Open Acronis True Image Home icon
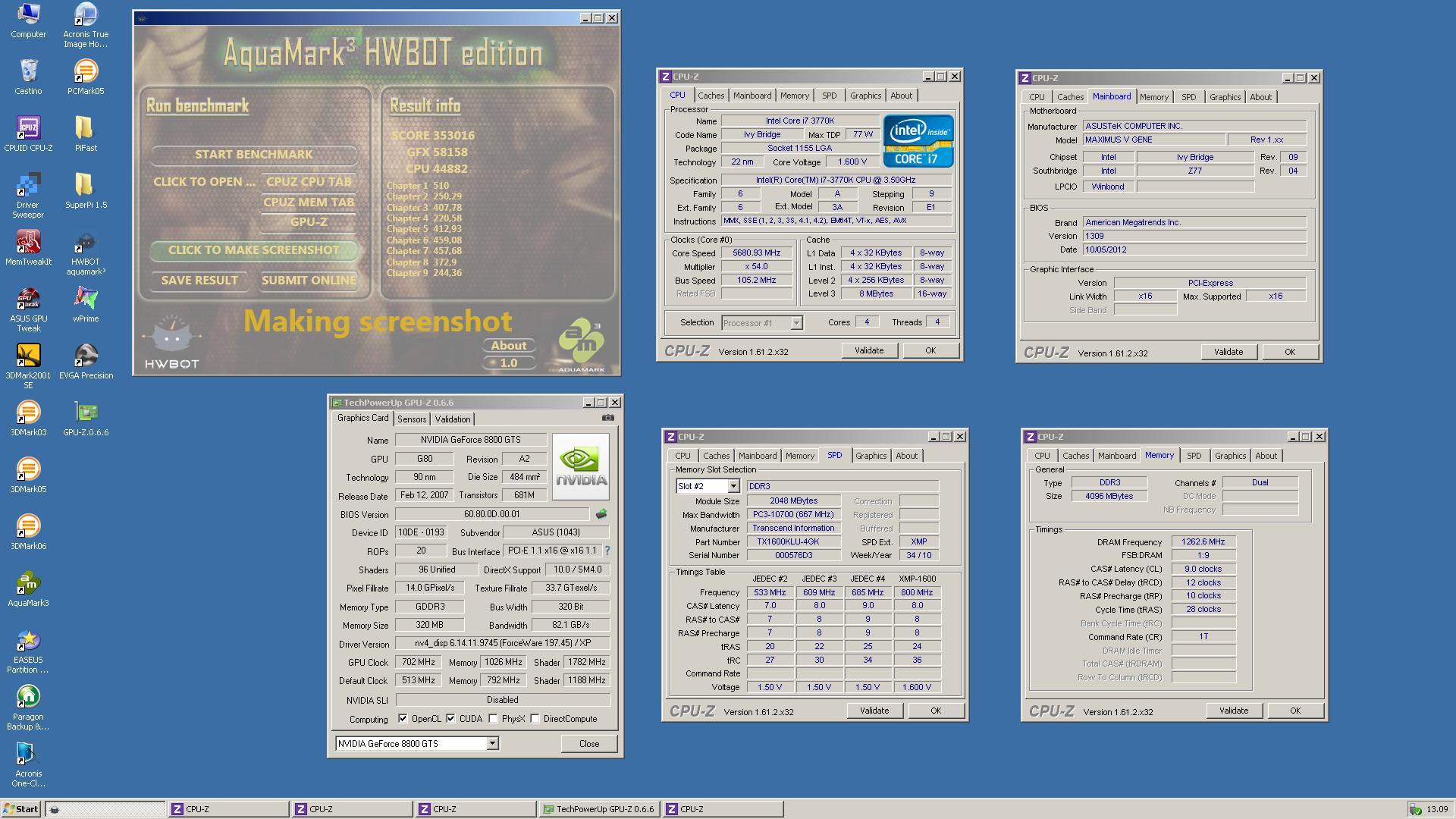Screen dimensions: 1456x819 (x=86, y=25)
